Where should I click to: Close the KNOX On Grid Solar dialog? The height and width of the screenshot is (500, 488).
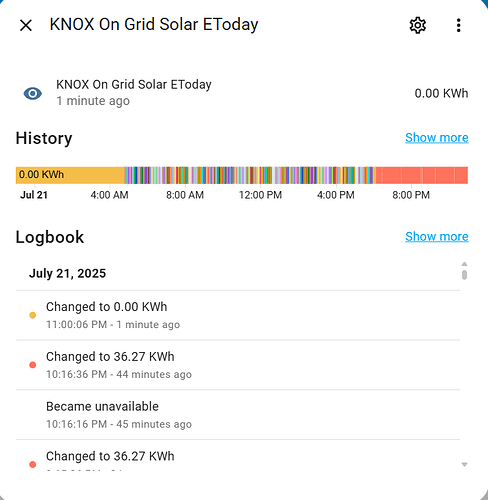coord(26,25)
